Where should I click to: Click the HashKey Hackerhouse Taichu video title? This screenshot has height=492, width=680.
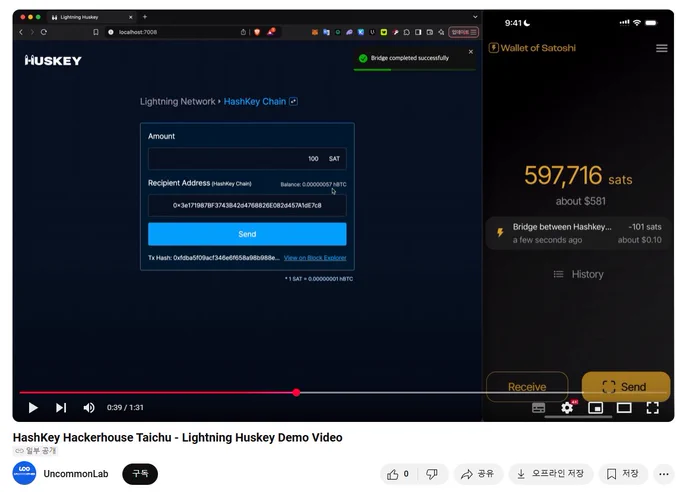[177, 437]
